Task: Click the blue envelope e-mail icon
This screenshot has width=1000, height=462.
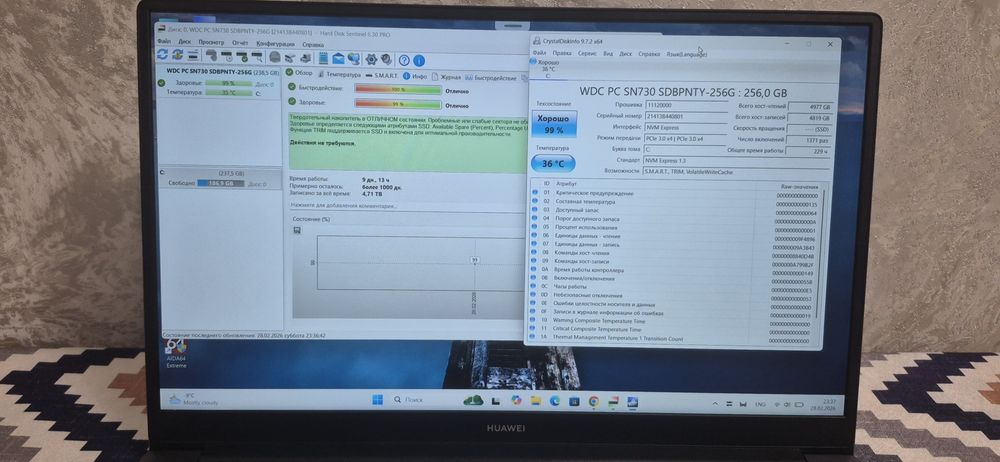Action: click(339, 59)
